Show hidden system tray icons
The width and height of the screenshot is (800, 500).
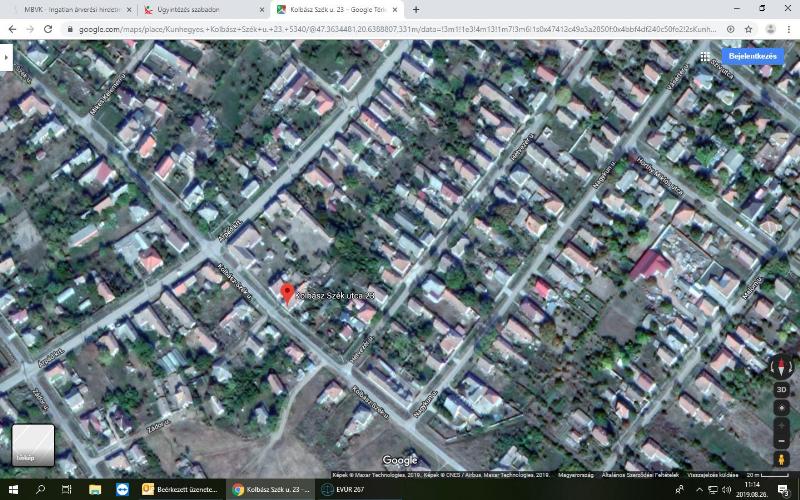(699, 490)
